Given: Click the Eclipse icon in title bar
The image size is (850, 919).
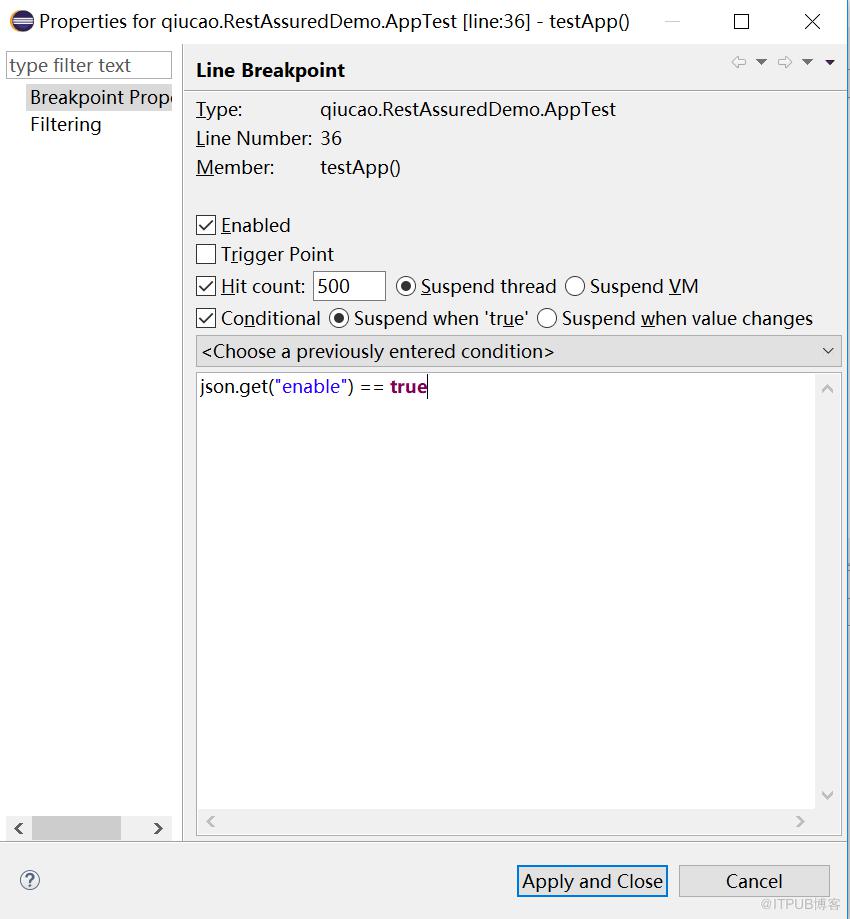Looking at the screenshot, I should tap(22, 22).
